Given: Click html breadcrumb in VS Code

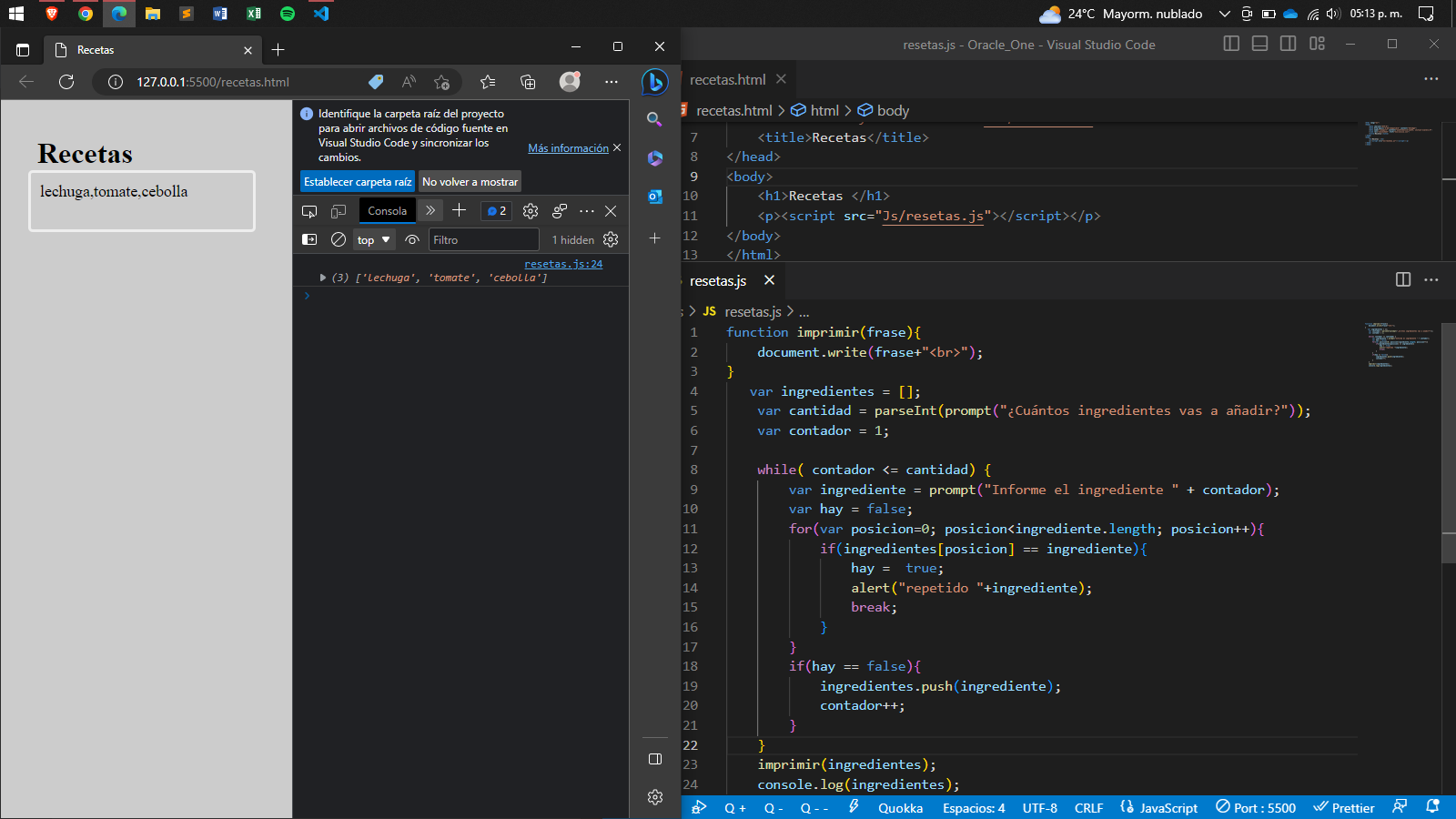Looking at the screenshot, I should click(824, 110).
